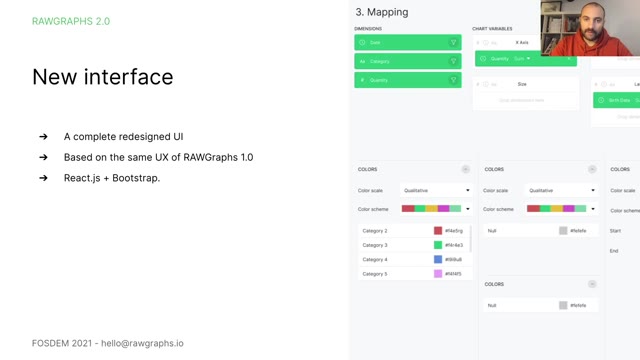Click the 'Start' label in the right colors panel

tap(615, 231)
